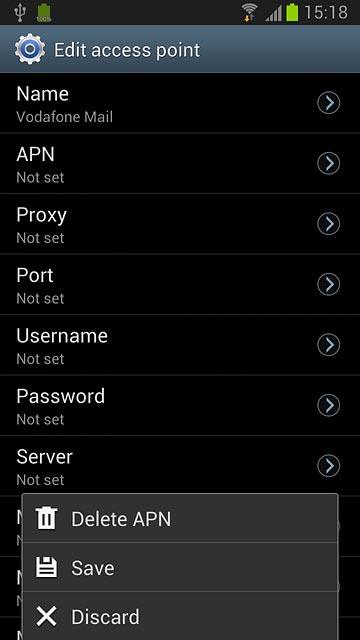Viewport: 360px width, 640px height.
Task: Tap the Wi-Fi status icon
Action: (249, 12)
